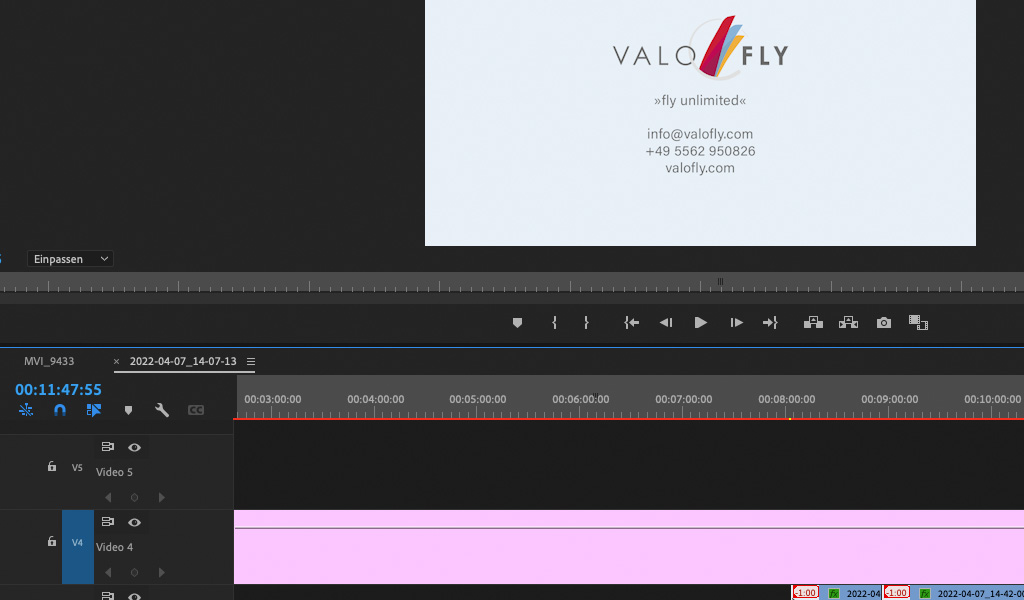Toggle timeline snapping with the magnet icon
The image size is (1024, 600).
[x=59, y=410]
